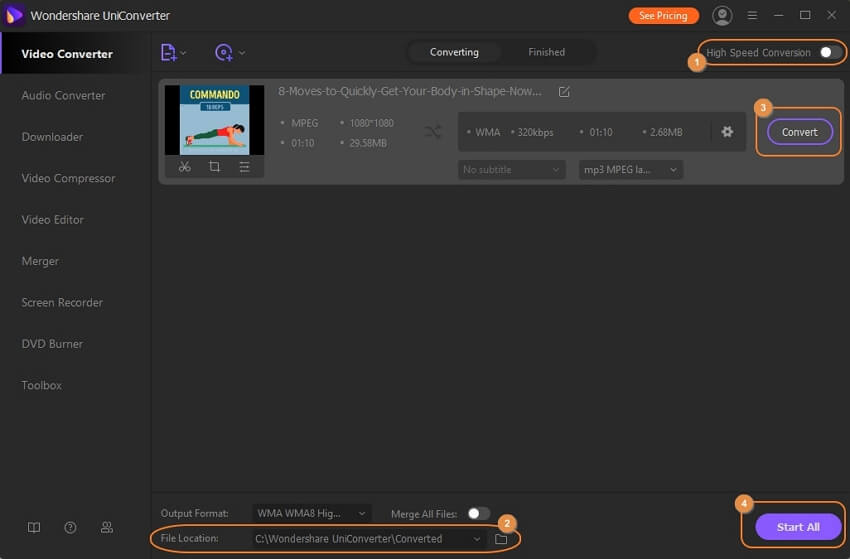Select Video Converter in sidebar
The image size is (850, 559).
(67, 54)
